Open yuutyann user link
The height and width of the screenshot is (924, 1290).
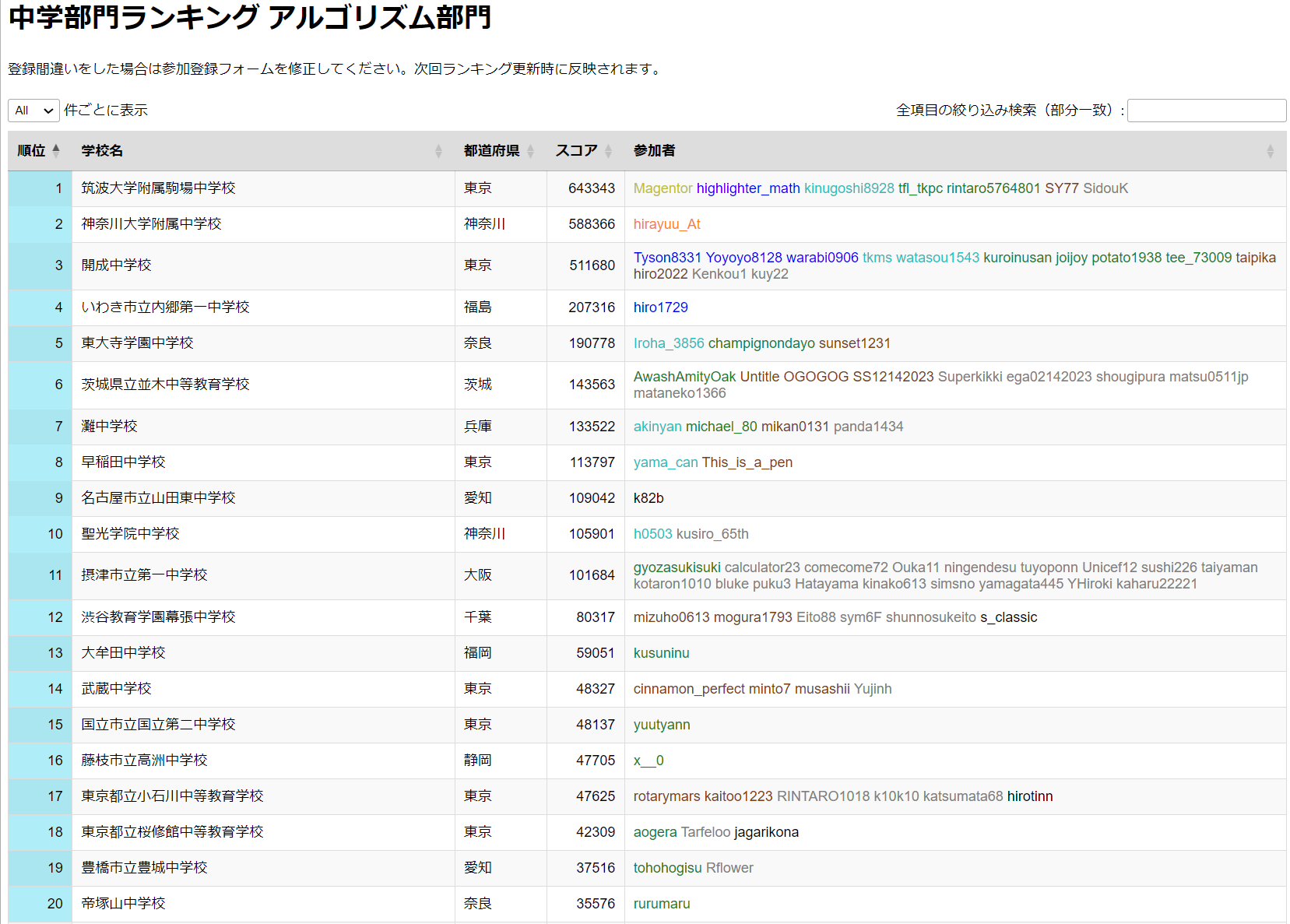[x=662, y=725]
